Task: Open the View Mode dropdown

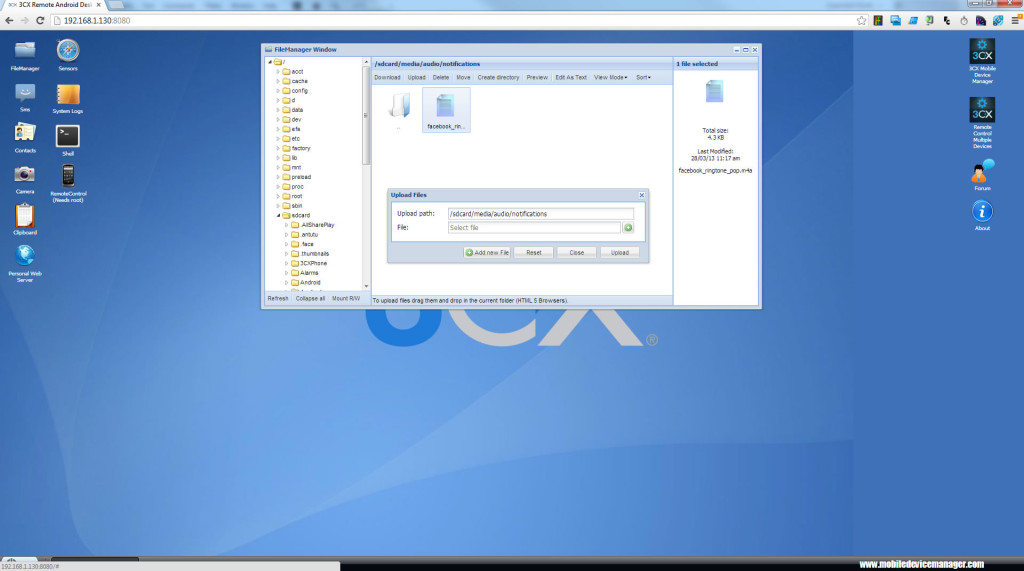Action: point(611,77)
